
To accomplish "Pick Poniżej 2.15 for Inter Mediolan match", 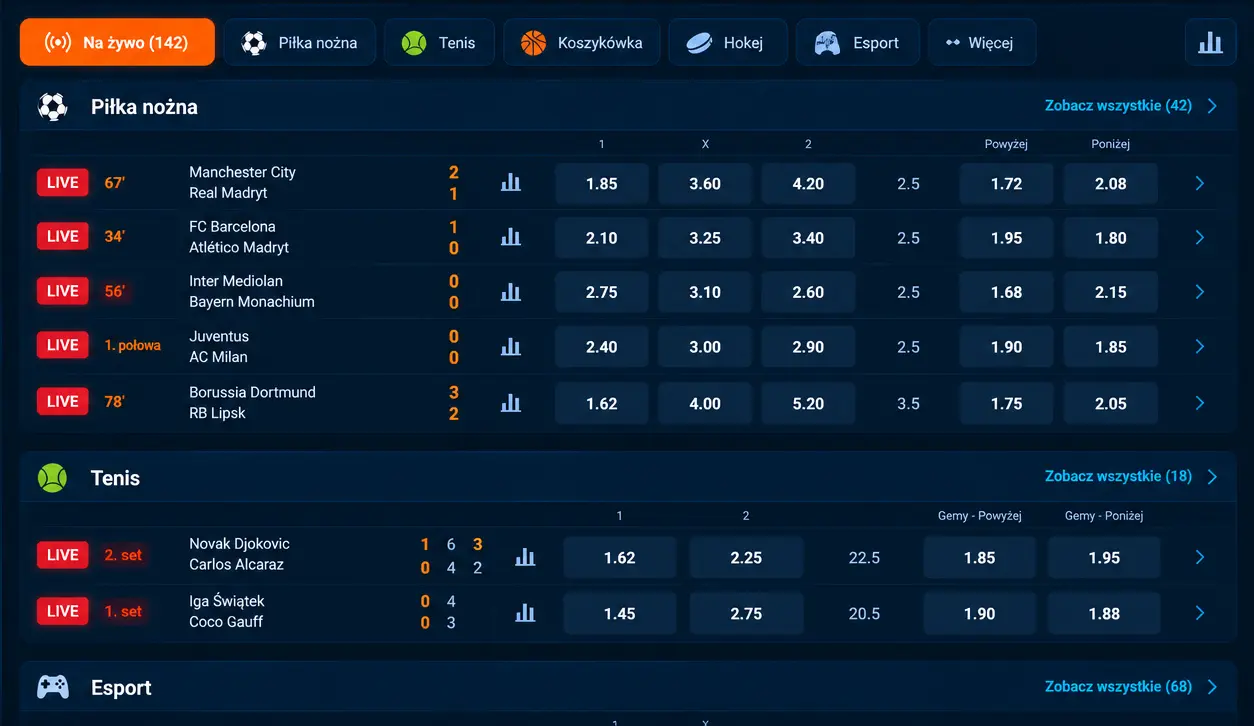I will [1111, 292].
